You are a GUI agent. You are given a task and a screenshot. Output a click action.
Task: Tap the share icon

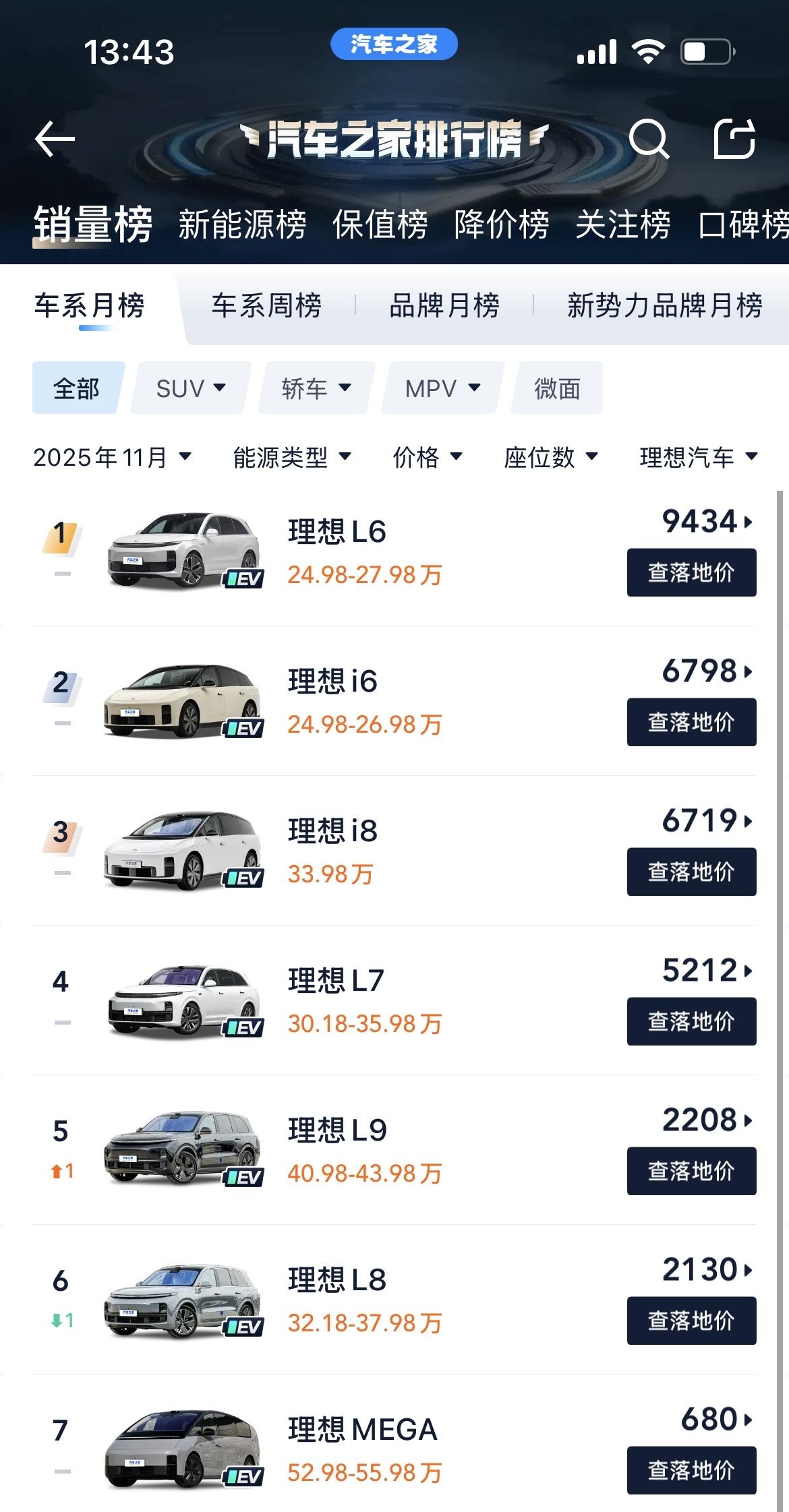coord(734,139)
